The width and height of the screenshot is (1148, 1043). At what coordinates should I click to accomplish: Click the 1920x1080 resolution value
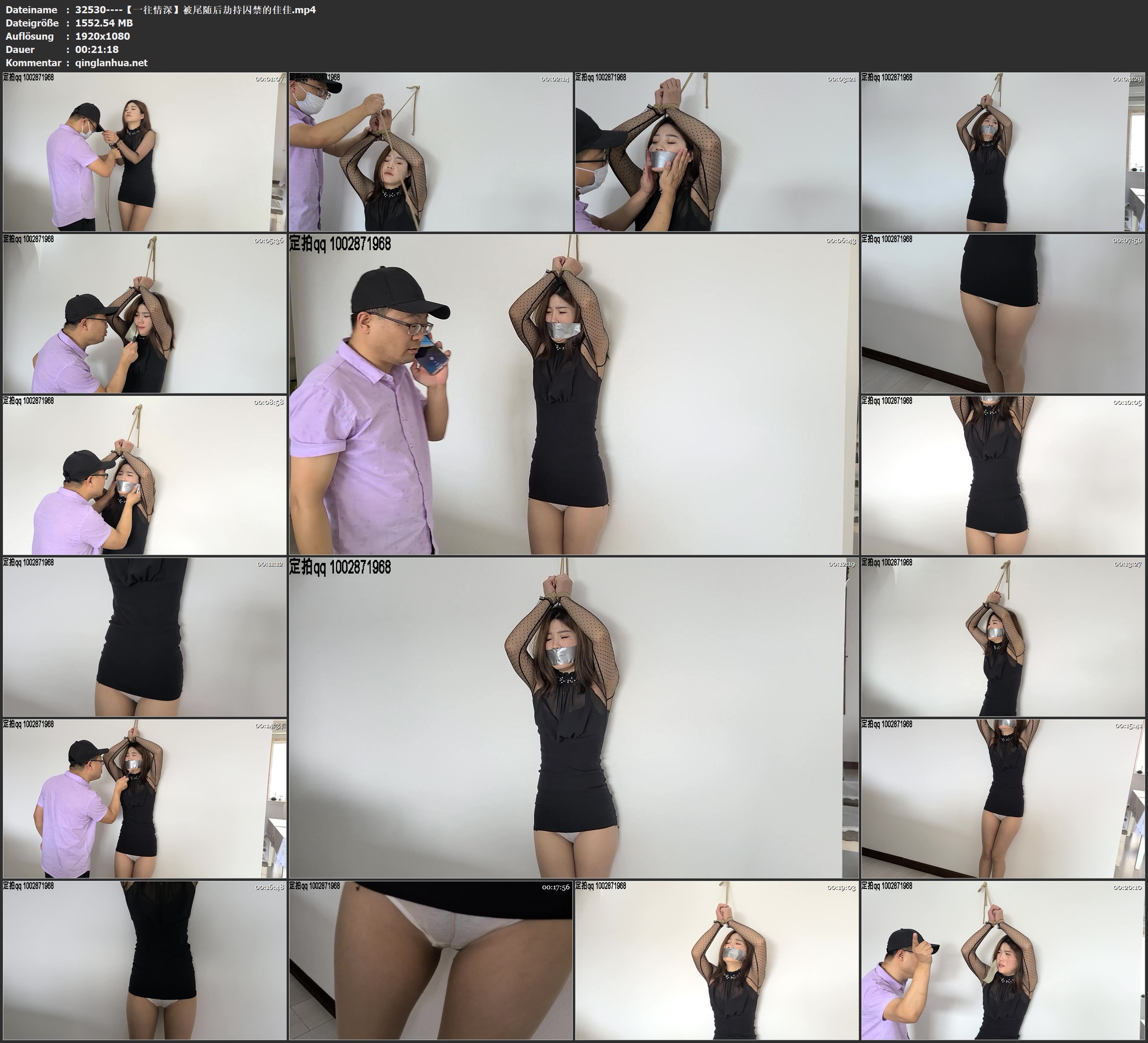tap(103, 36)
